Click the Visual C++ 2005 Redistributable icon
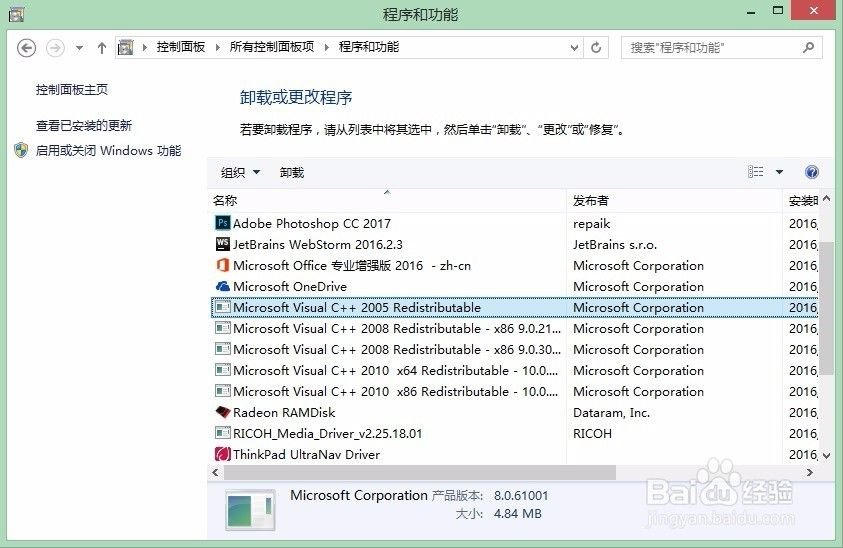The image size is (843, 548). pos(223,307)
